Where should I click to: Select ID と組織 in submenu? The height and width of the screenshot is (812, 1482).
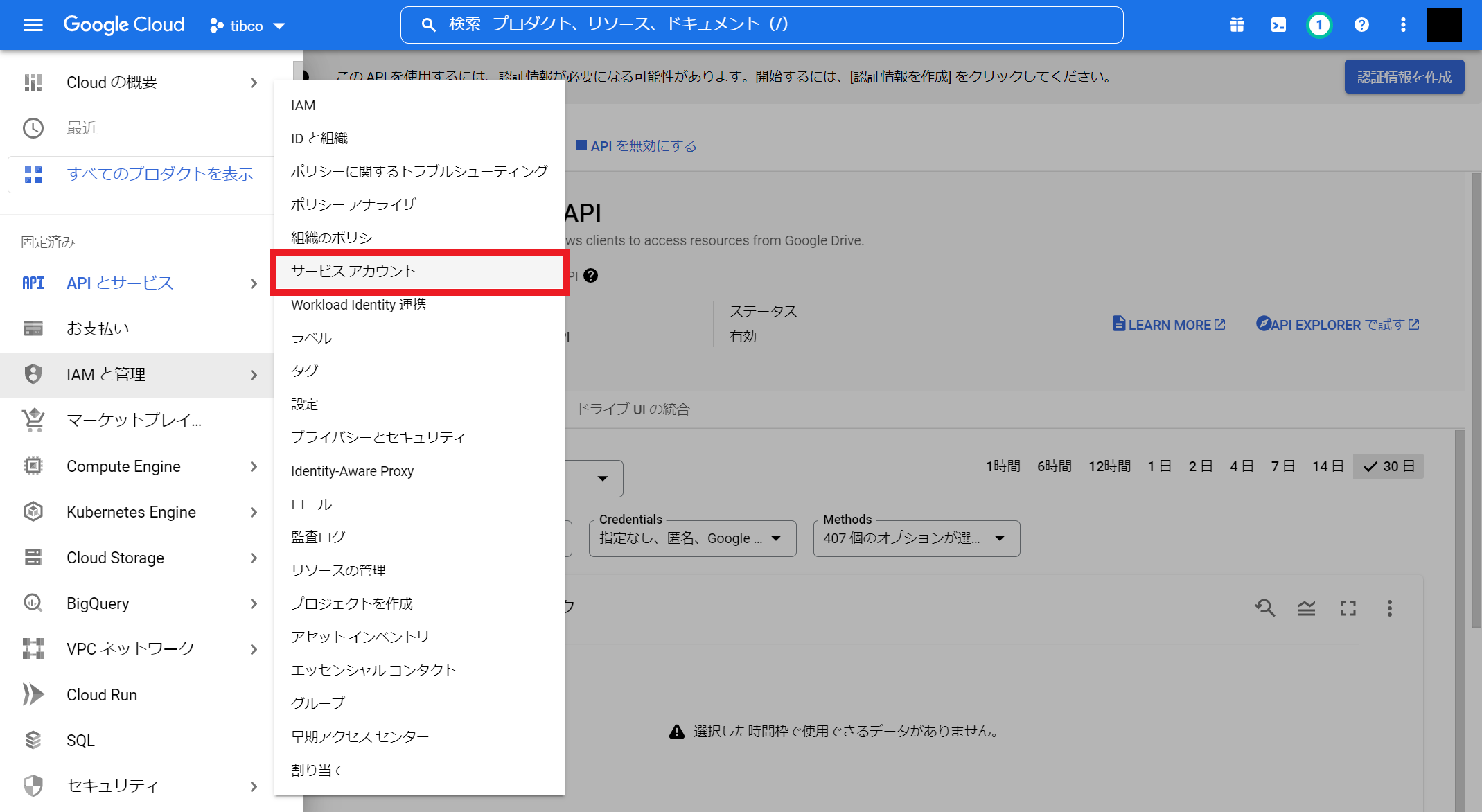coord(419,139)
